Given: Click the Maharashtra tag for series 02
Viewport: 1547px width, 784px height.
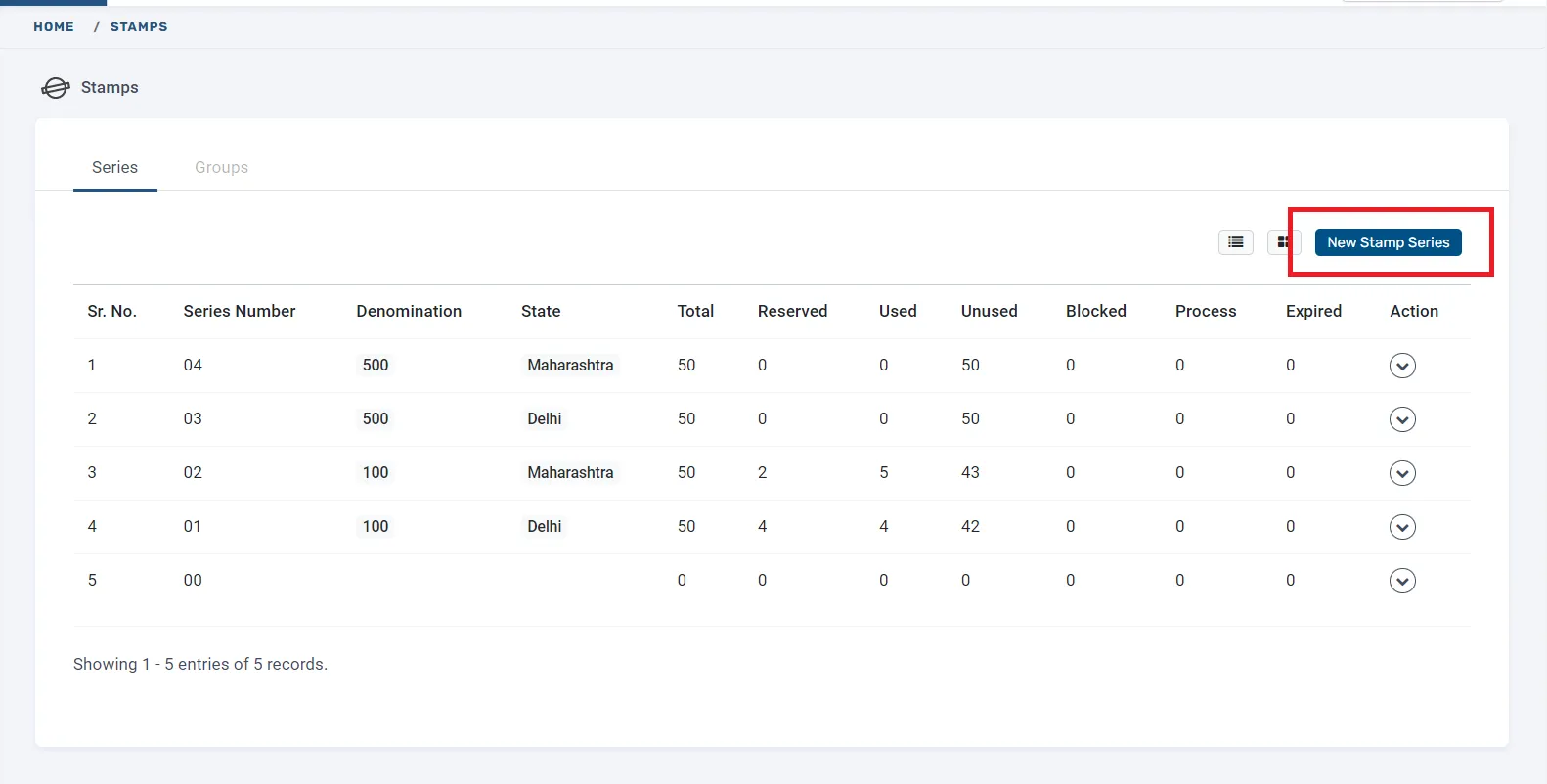Looking at the screenshot, I should point(570,473).
